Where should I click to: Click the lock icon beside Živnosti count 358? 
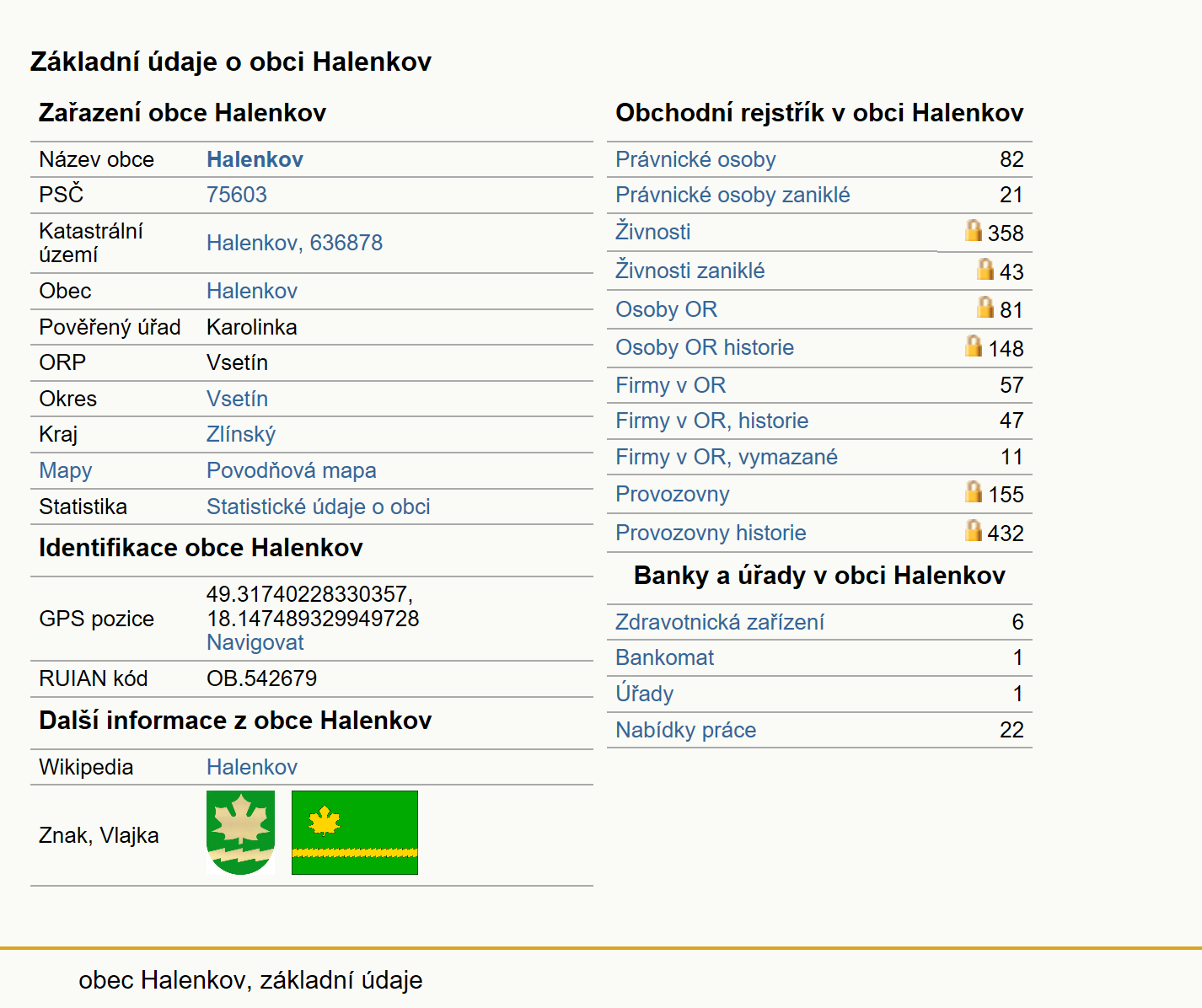974,230
